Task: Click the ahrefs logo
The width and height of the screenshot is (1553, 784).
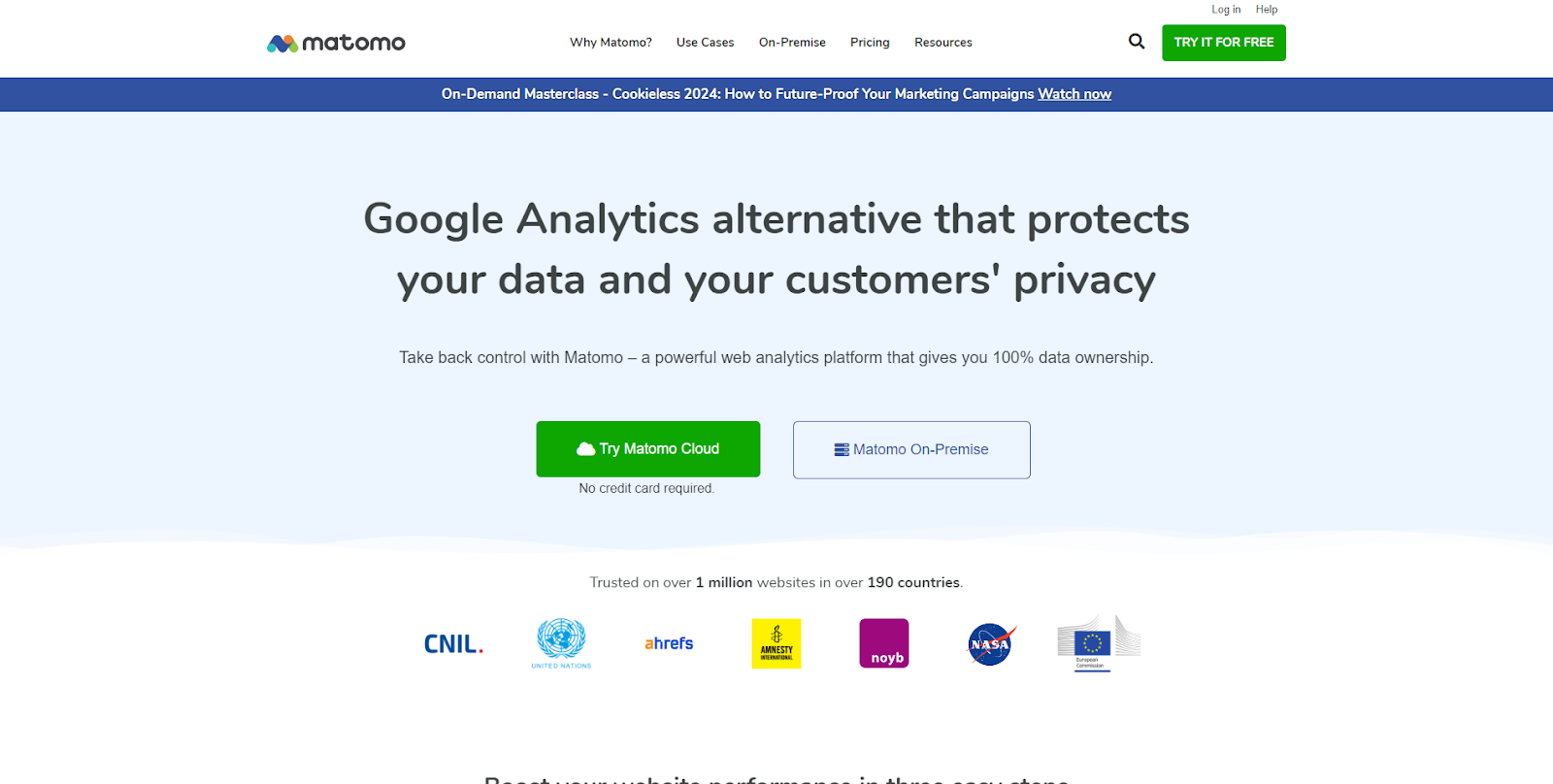Action: coord(669,643)
